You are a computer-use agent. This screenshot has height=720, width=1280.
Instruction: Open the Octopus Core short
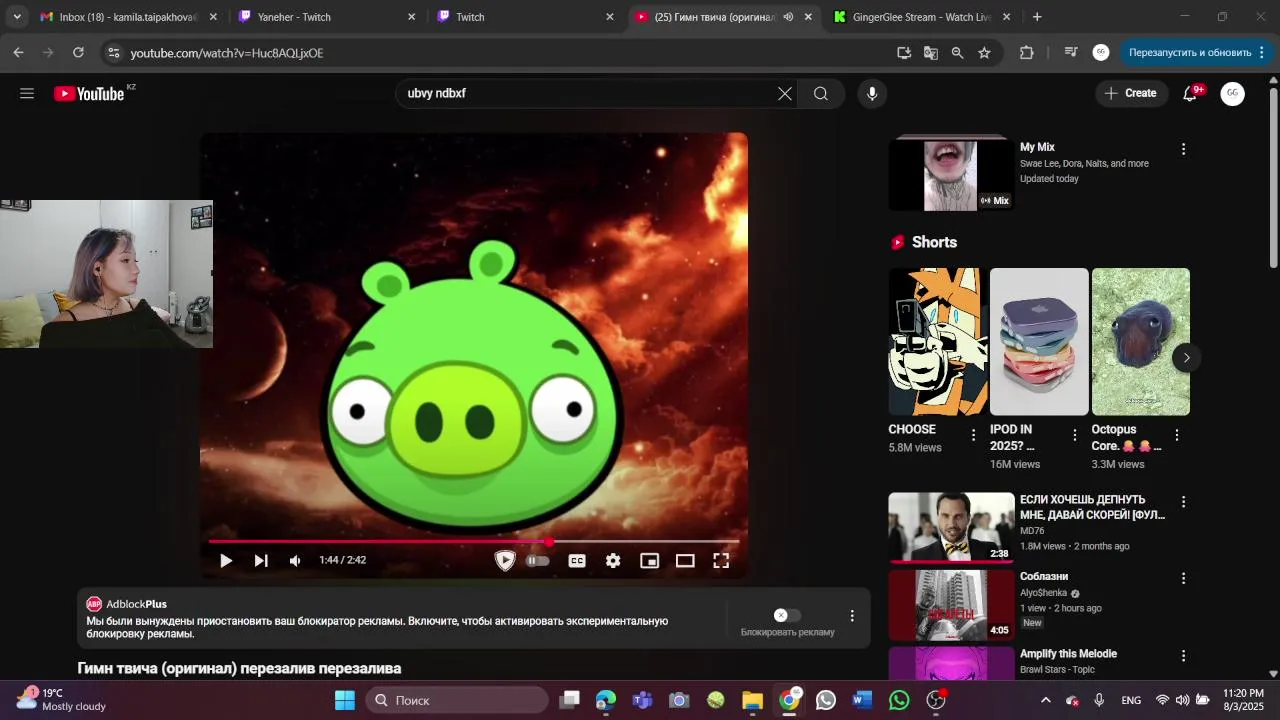coord(1141,341)
